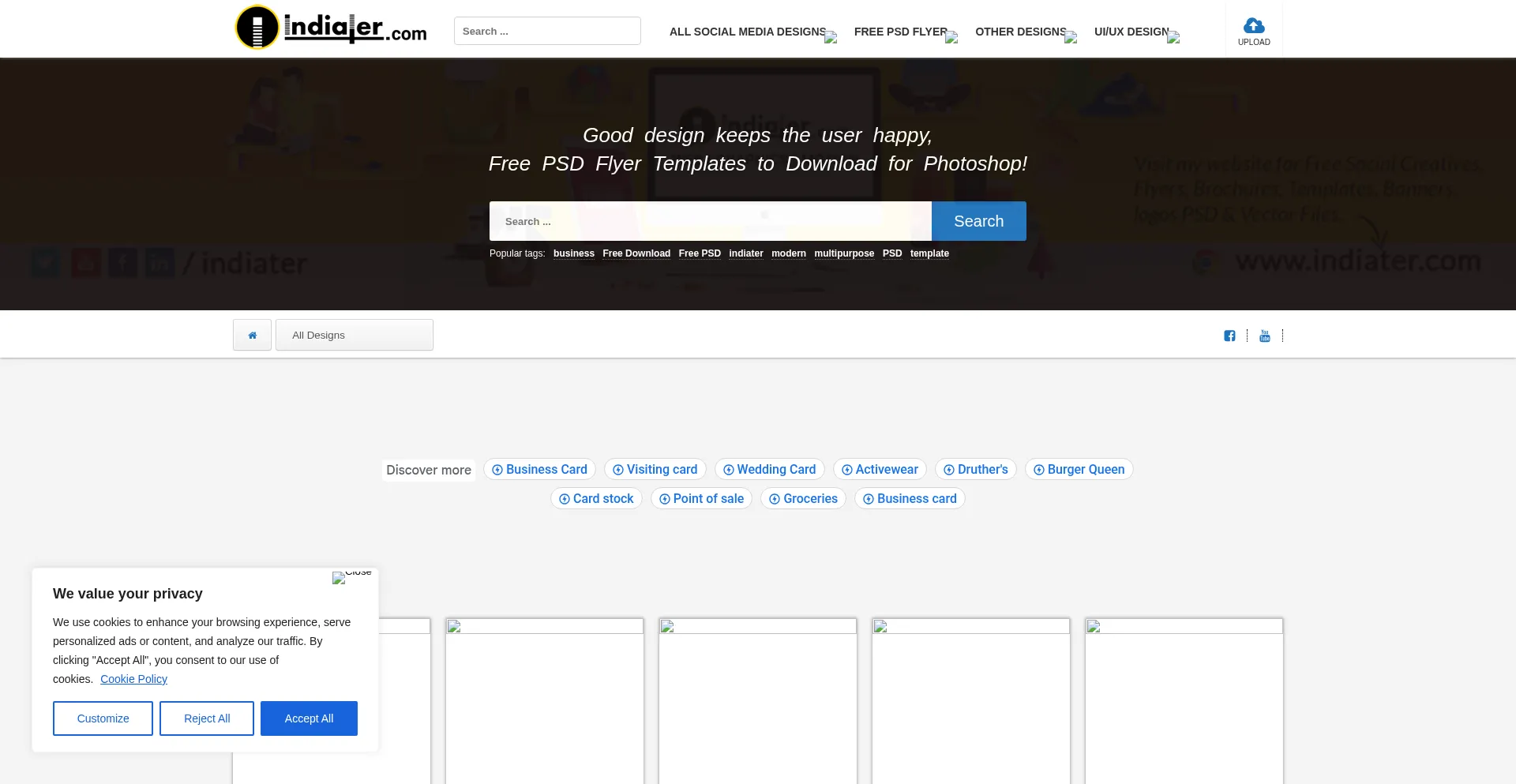Expand All Social Media Designs menu
1516x784 pixels.
tap(751, 32)
